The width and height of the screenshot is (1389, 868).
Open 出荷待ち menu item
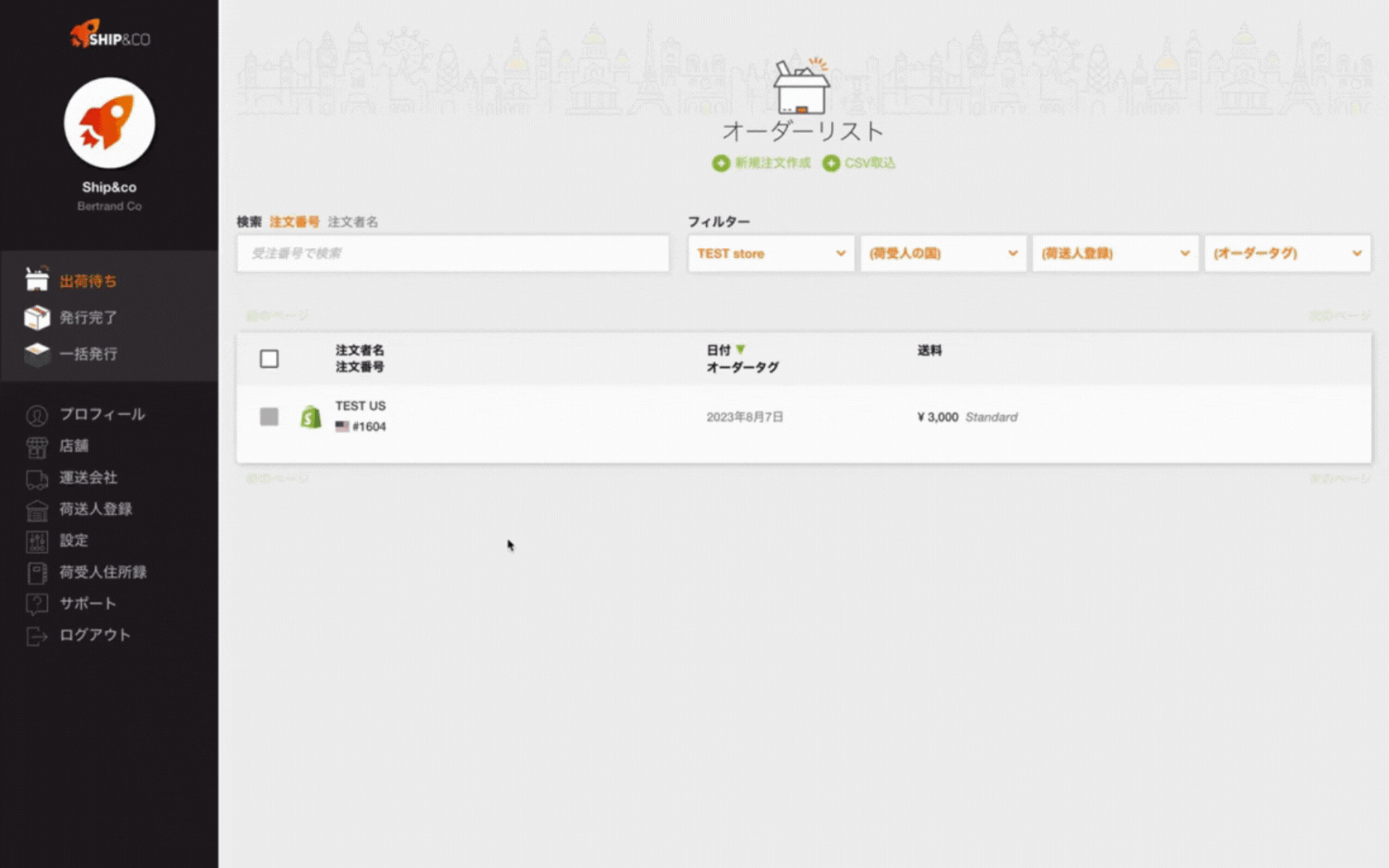(88, 281)
